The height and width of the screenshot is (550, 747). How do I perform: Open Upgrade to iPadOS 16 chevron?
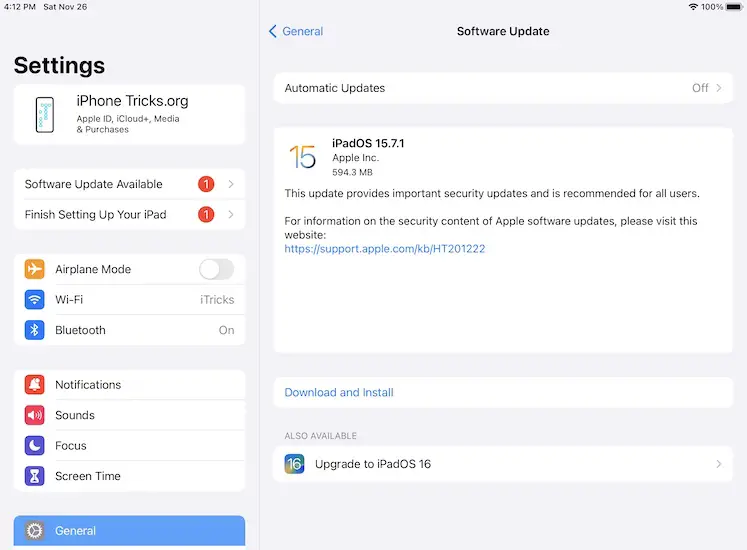pyautogui.click(x=719, y=464)
